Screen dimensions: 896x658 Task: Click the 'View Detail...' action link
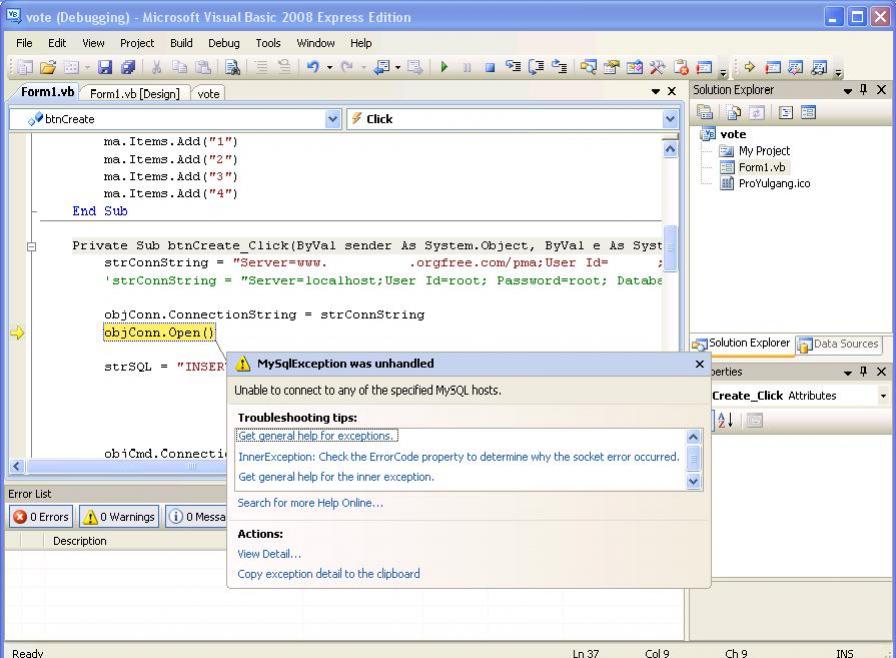(269, 553)
